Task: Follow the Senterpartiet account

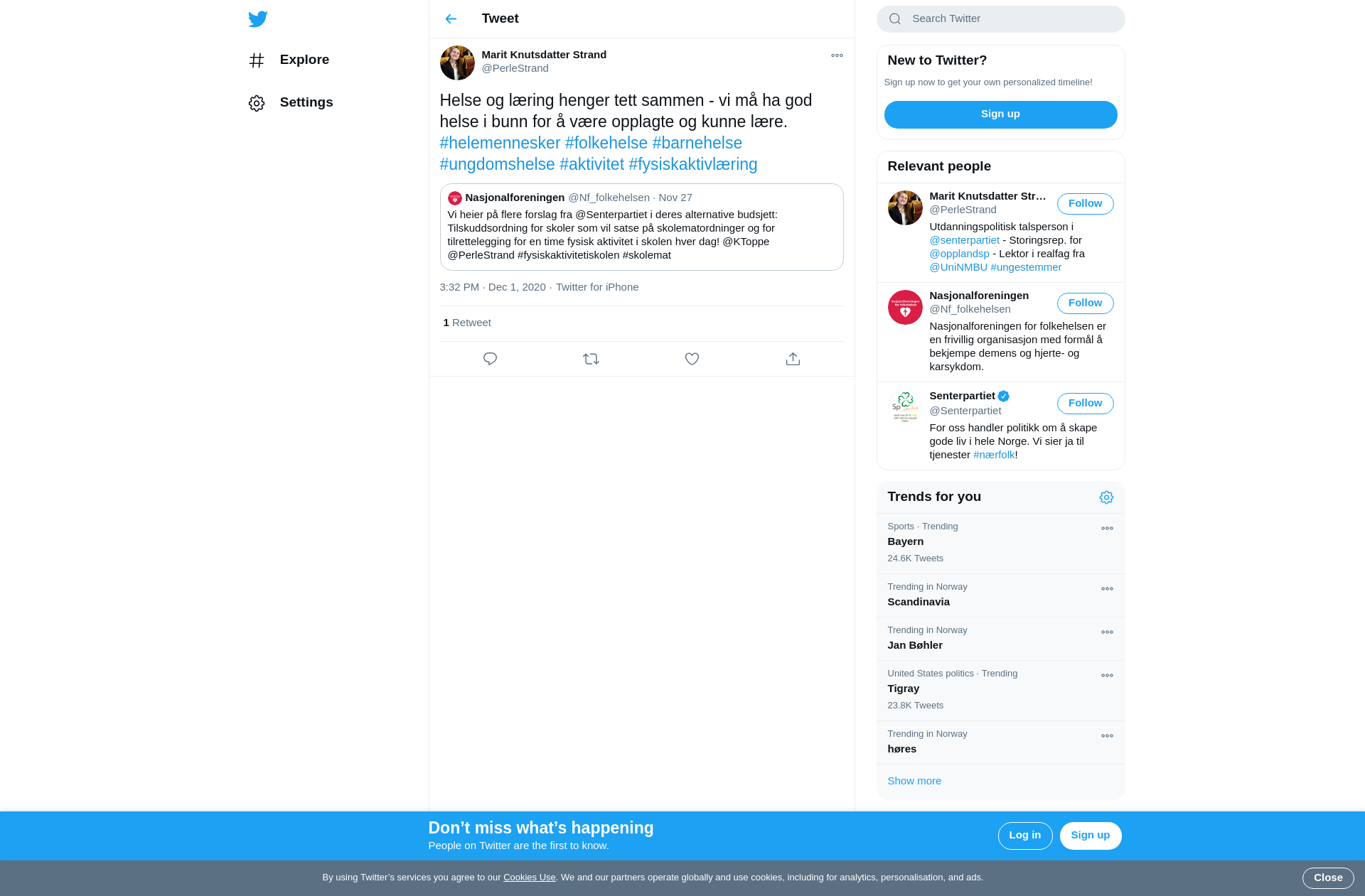Action: coord(1085,404)
